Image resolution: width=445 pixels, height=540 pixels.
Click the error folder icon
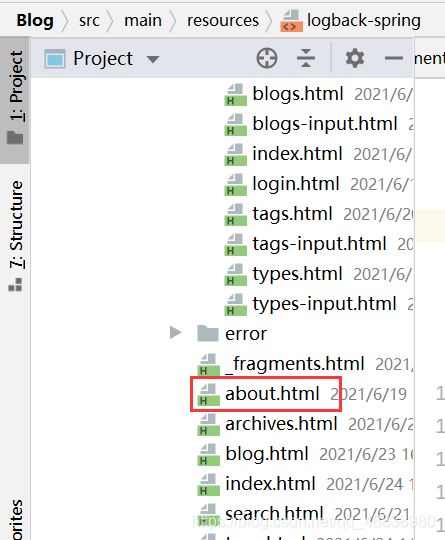pyautogui.click(x=208, y=333)
